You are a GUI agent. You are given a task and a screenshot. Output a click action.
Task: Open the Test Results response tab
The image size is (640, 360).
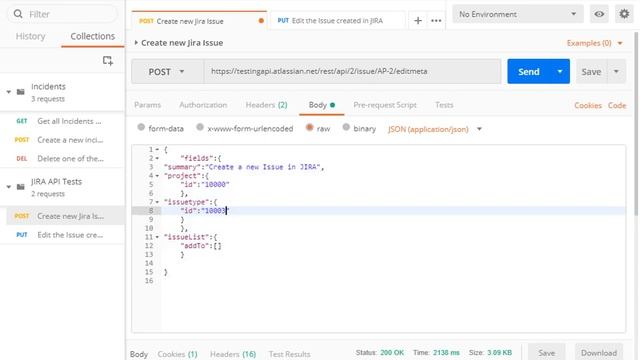[289, 354]
